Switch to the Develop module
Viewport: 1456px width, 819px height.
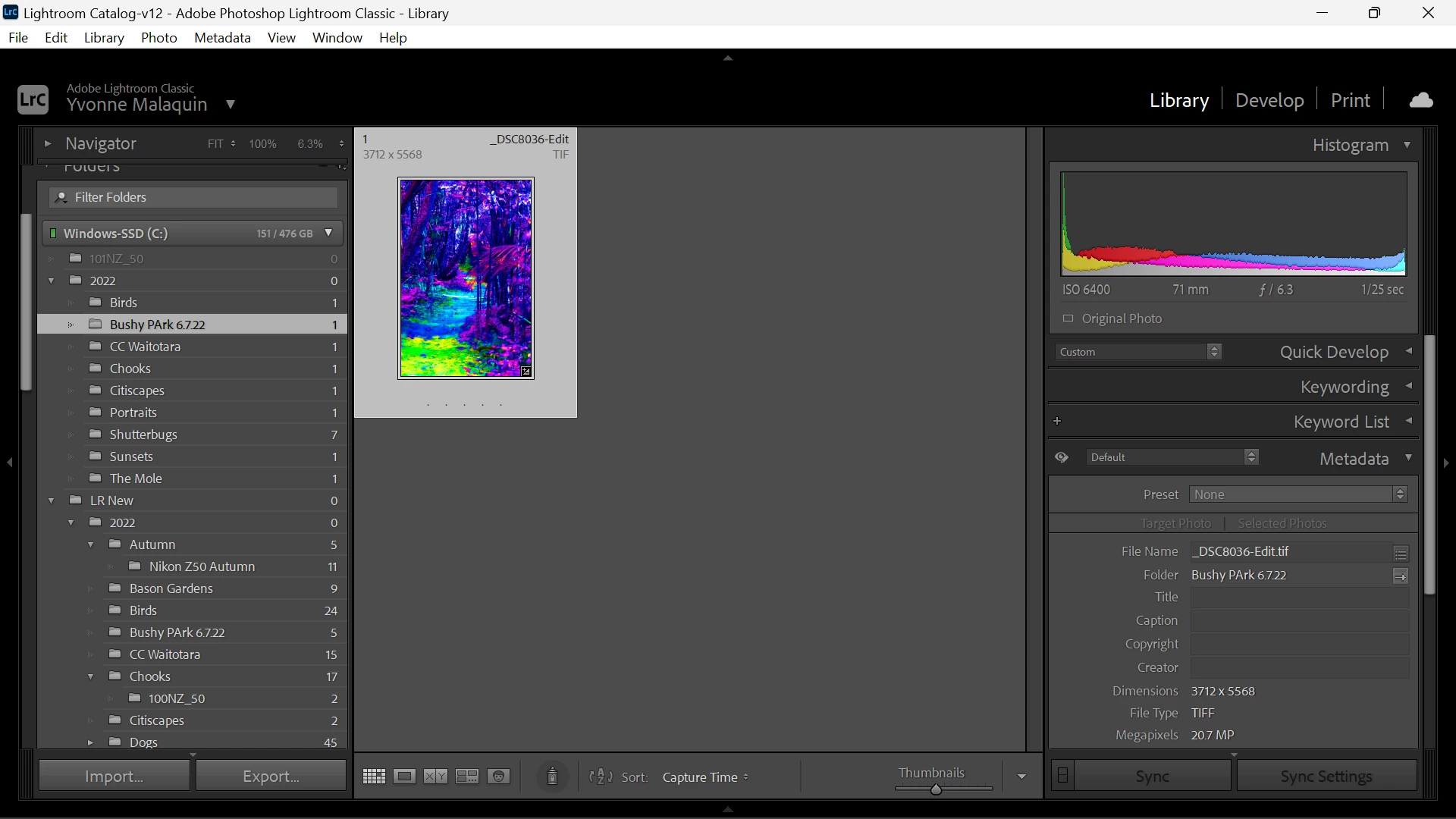tap(1269, 100)
